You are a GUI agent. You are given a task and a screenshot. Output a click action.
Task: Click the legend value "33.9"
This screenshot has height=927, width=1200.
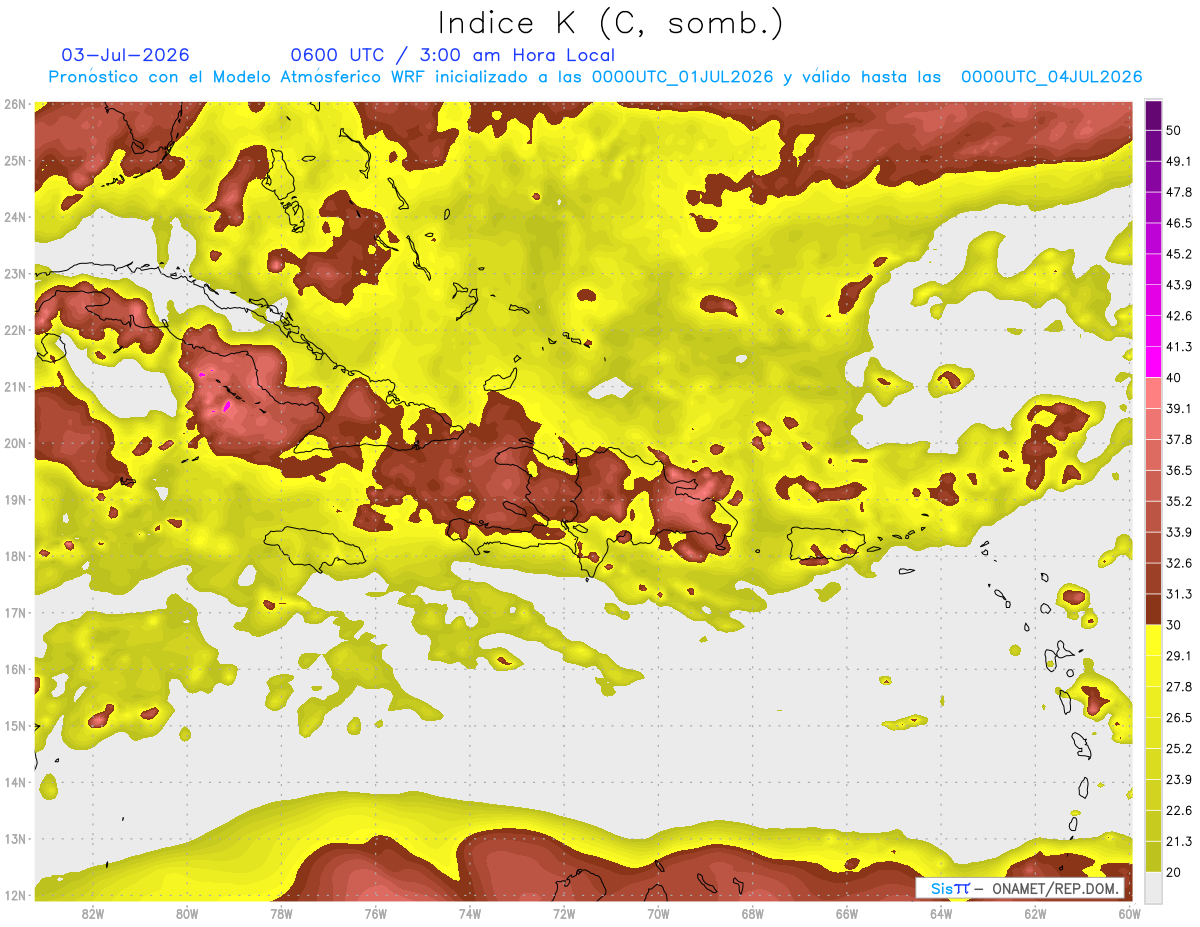tap(1179, 532)
